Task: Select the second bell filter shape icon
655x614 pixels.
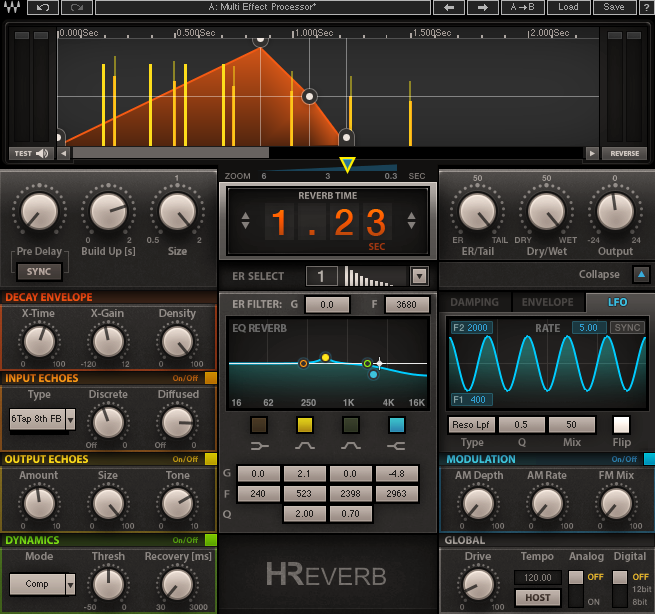Action: [351, 446]
